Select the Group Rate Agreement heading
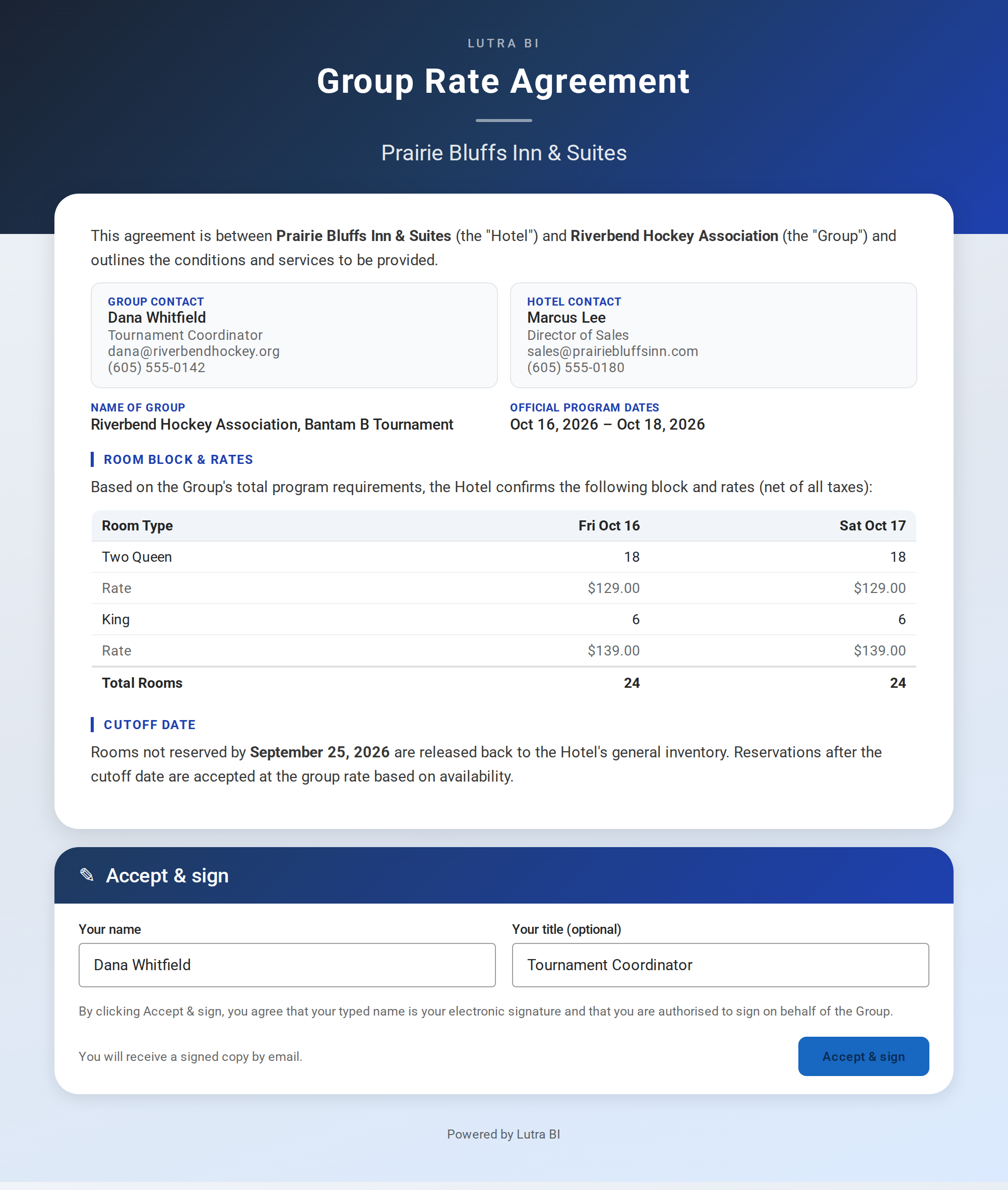 coord(503,81)
